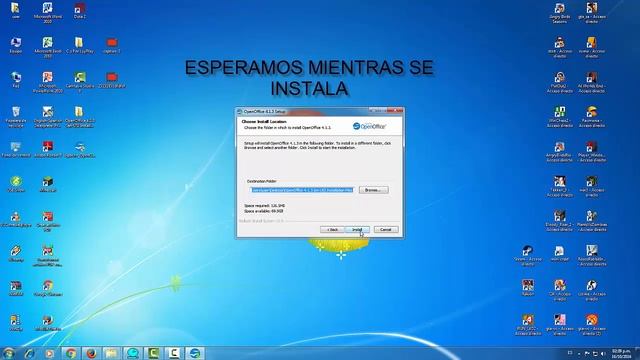
Task: Open the Windows Explorer folder taskbar icon
Action: (x=112, y=353)
